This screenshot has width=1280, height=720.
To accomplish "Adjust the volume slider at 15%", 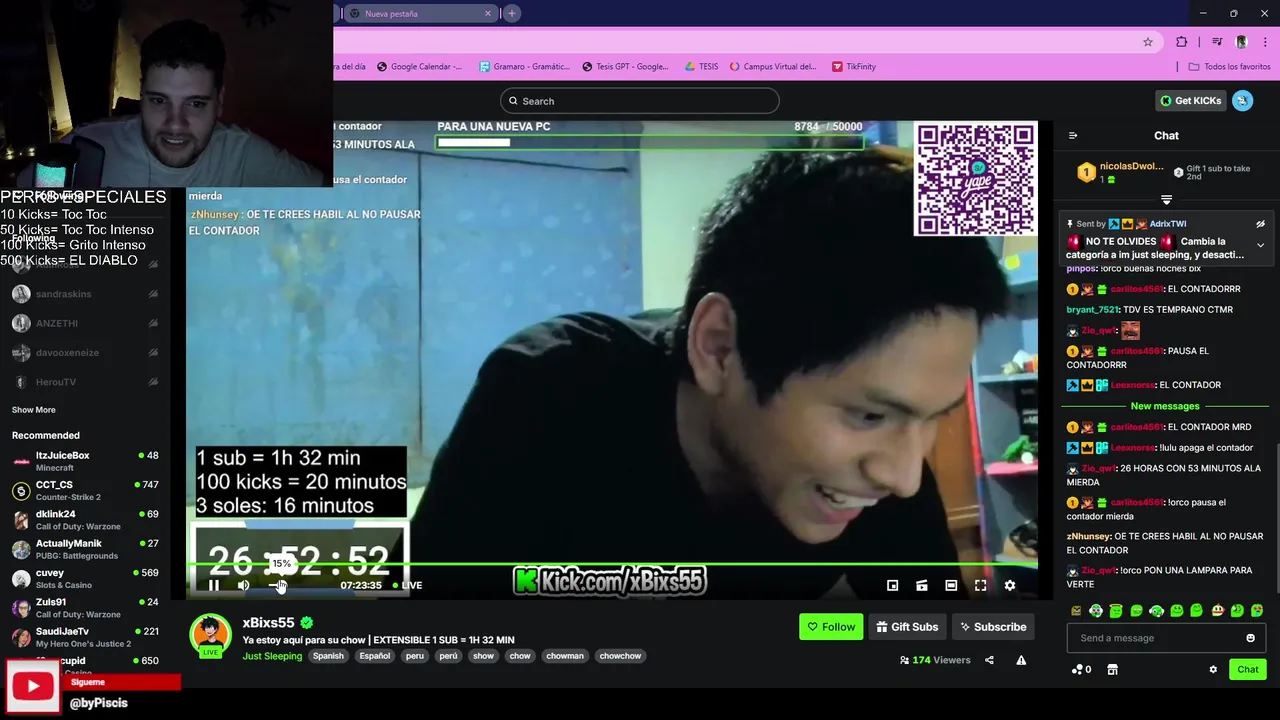I will point(278,585).
